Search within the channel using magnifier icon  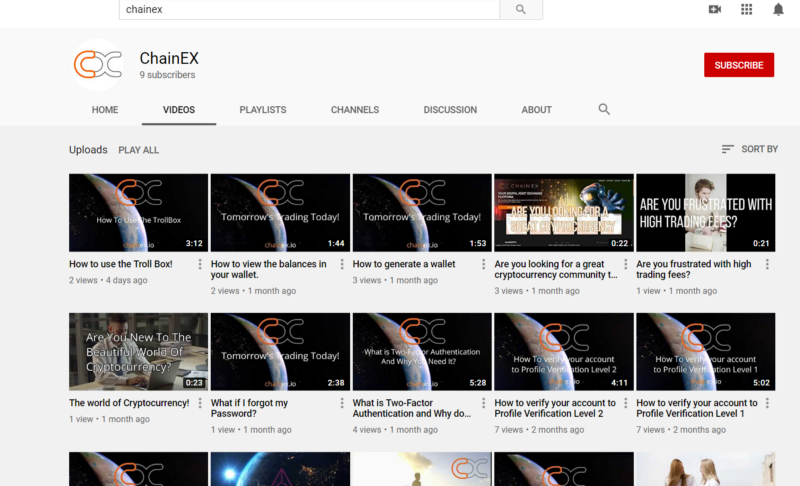(604, 109)
